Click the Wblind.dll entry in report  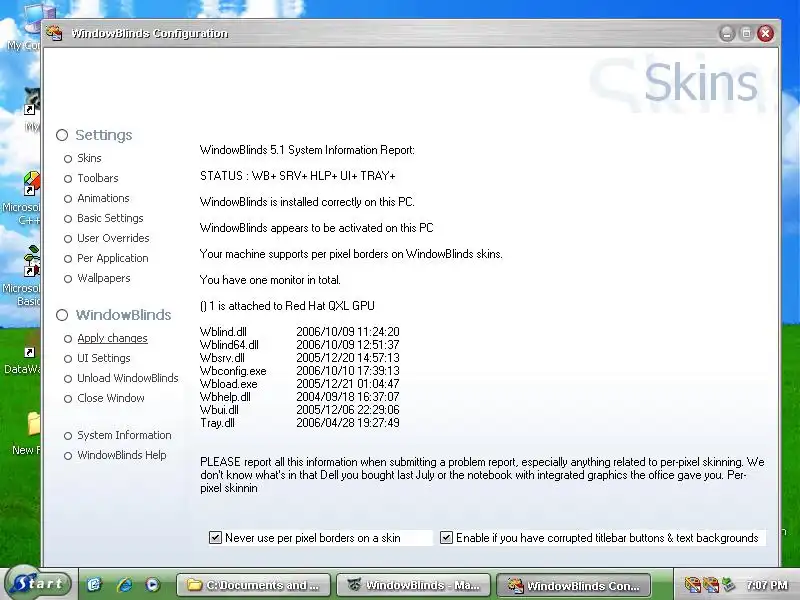(x=223, y=332)
